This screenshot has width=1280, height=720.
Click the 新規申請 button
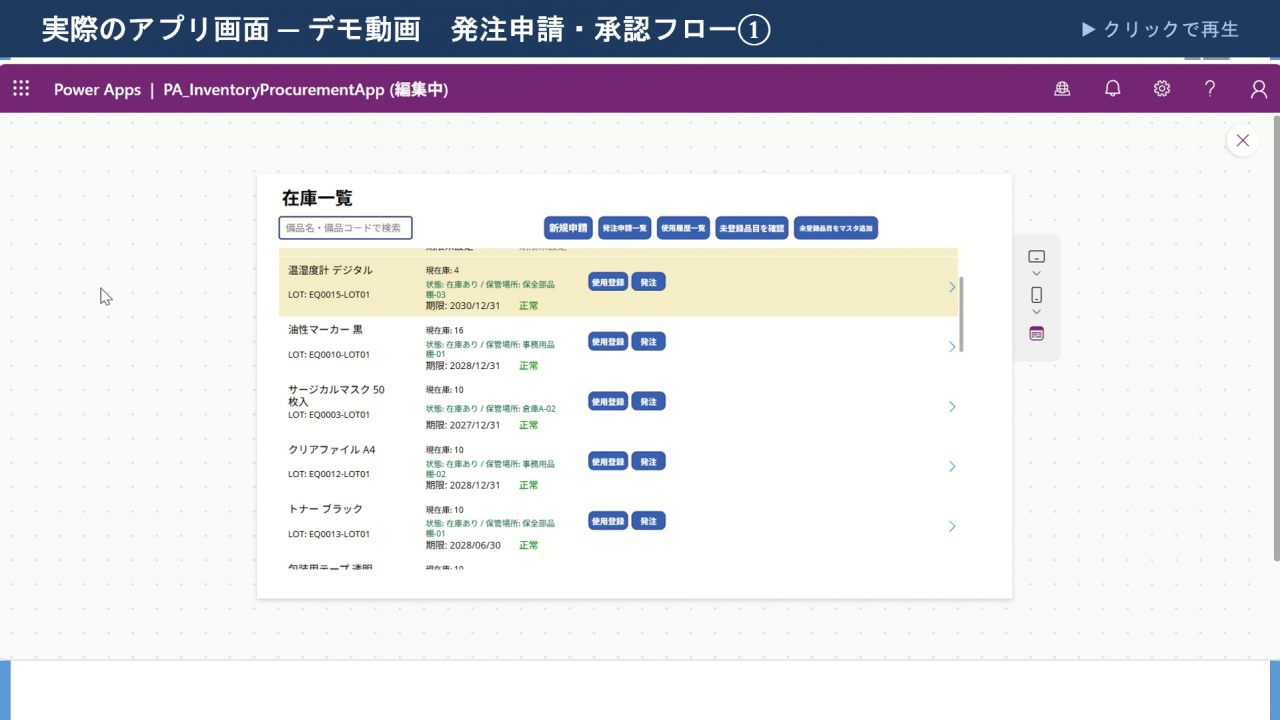568,228
